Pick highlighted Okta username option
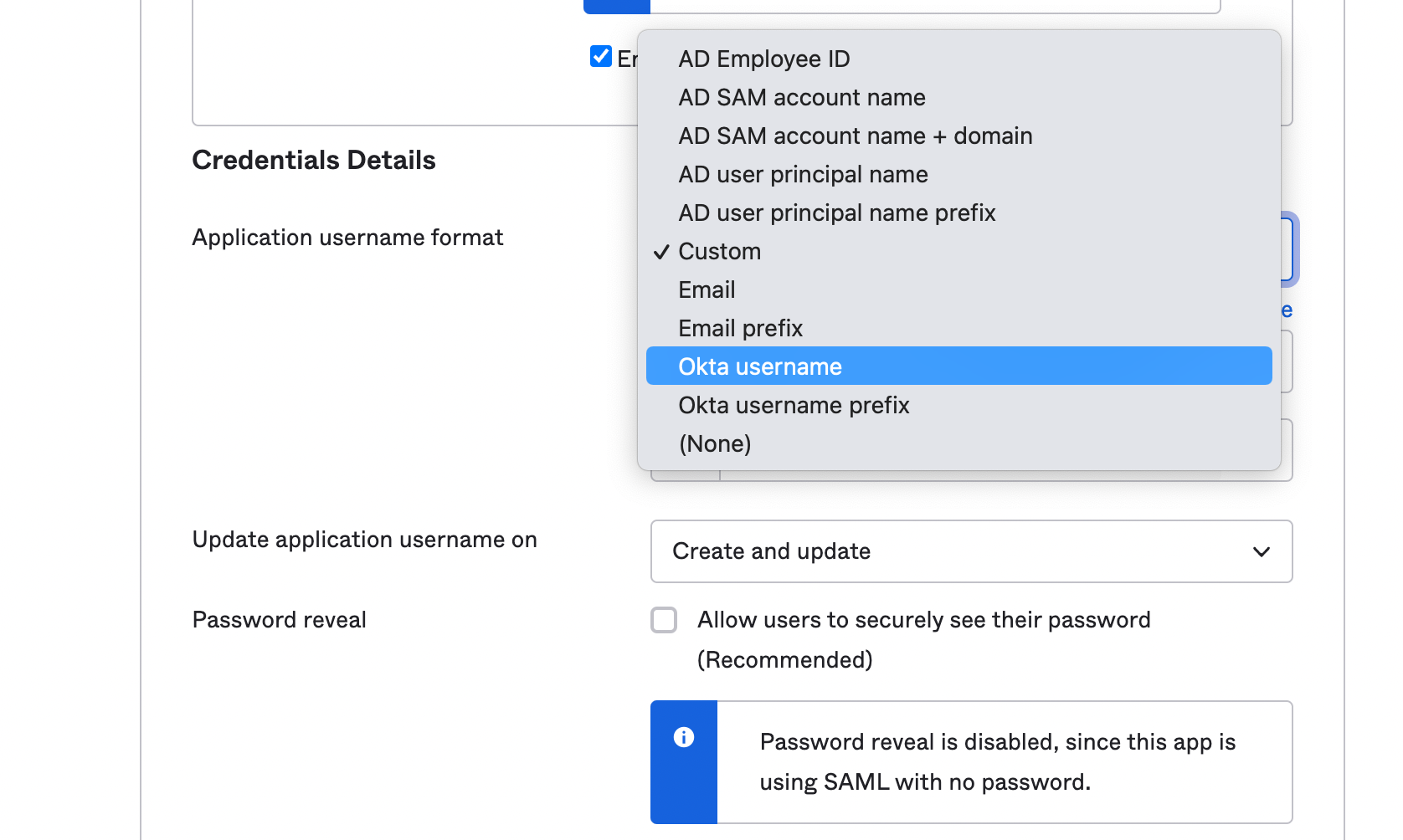This screenshot has height=840, width=1403. point(759,367)
